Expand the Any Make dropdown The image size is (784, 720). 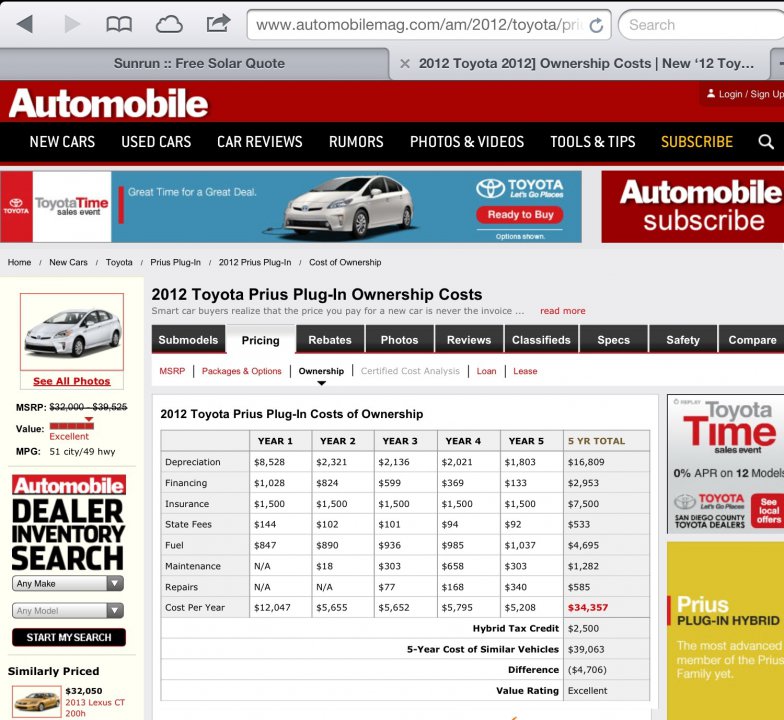pyautogui.click(x=68, y=584)
